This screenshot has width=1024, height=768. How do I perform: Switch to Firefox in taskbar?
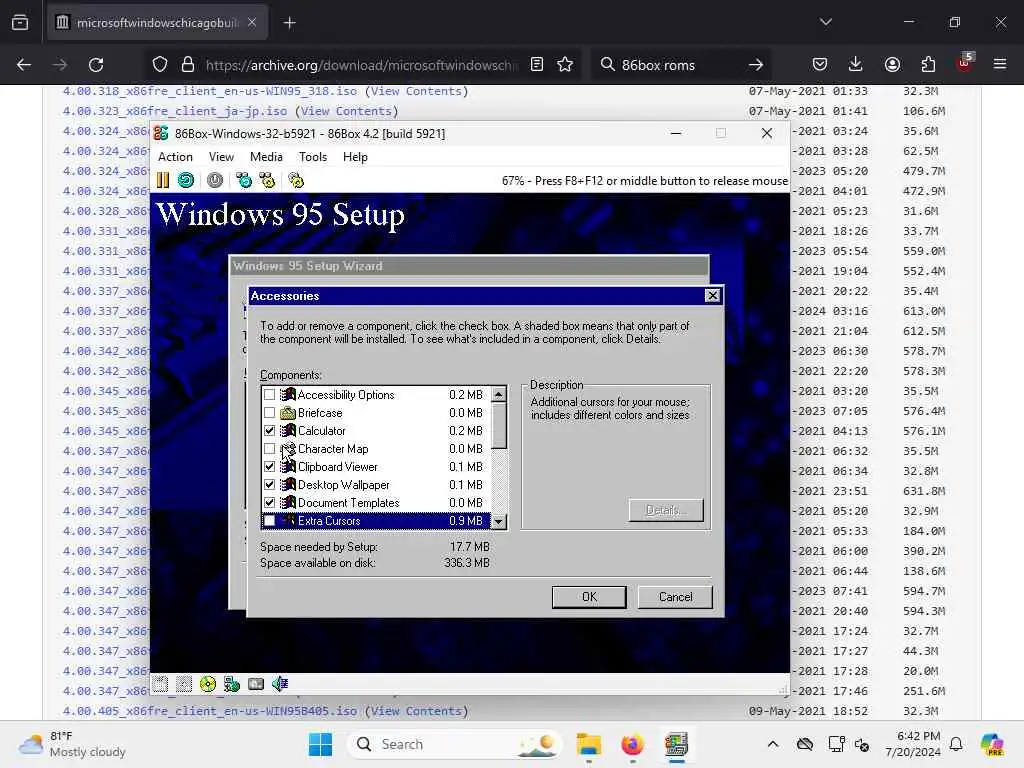tap(632, 744)
